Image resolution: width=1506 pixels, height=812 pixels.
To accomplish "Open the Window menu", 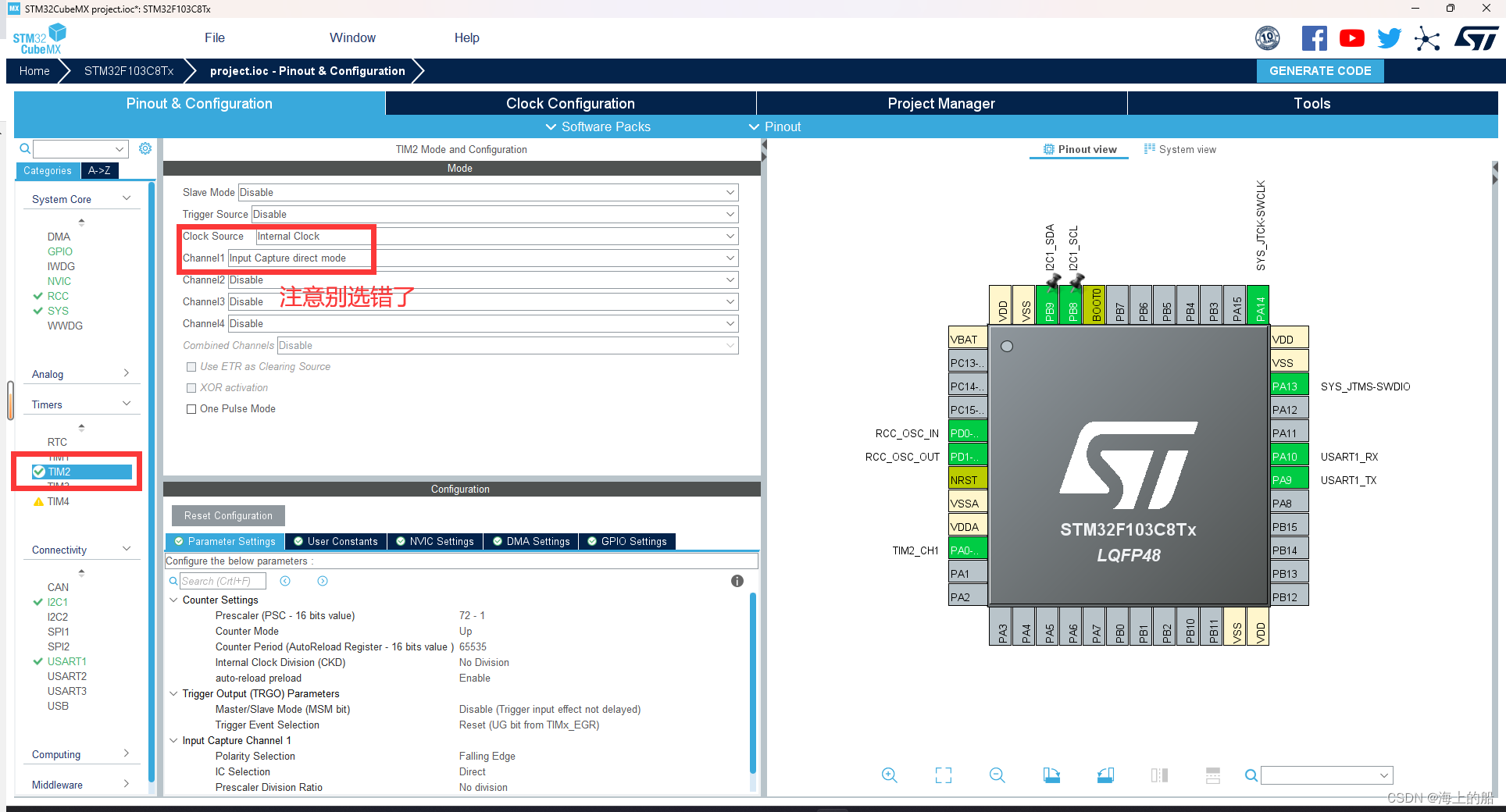I will click(x=352, y=37).
